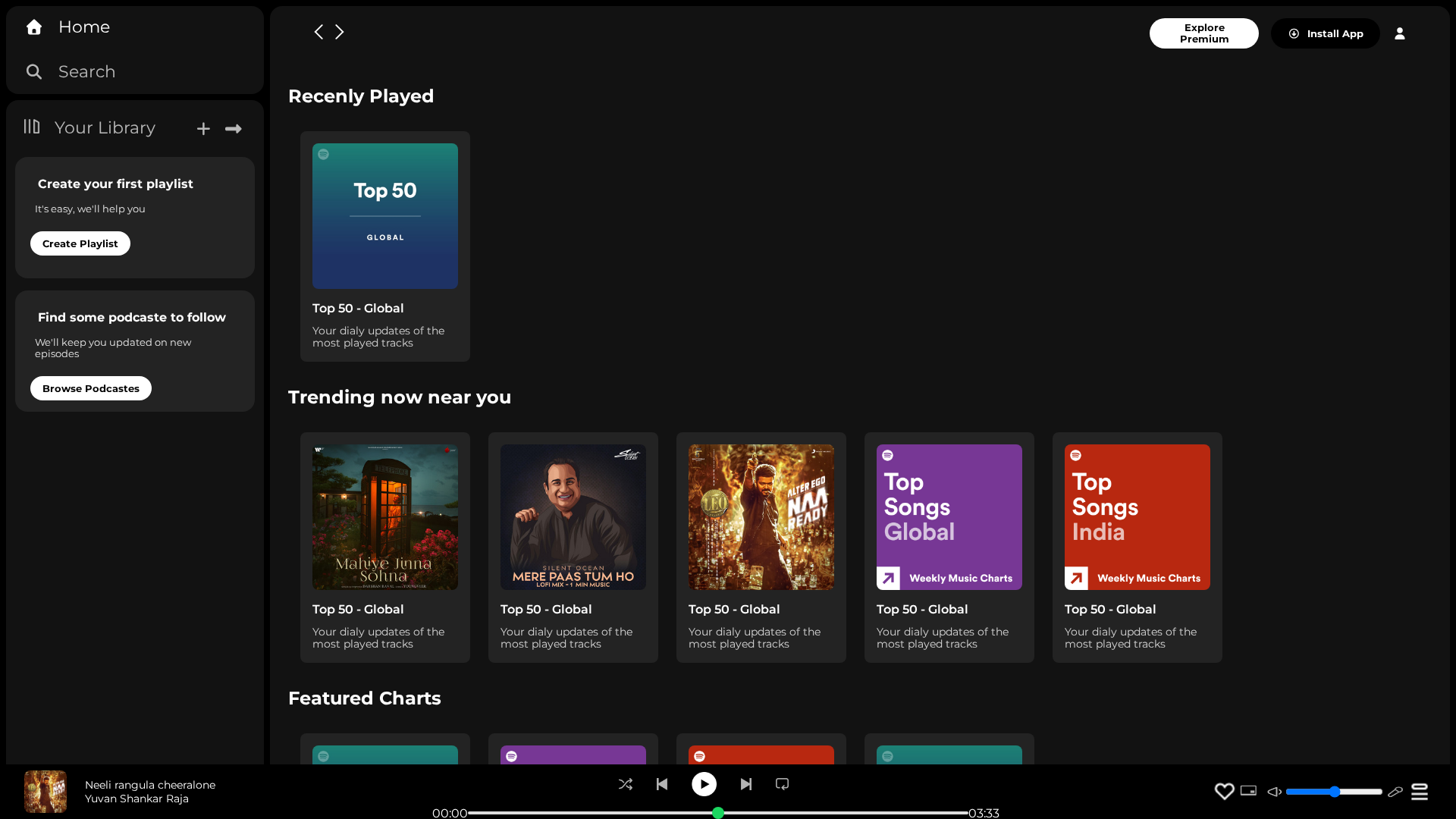This screenshot has width=1456, height=819.
Task: Click the Your Library books icon
Action: click(32, 127)
